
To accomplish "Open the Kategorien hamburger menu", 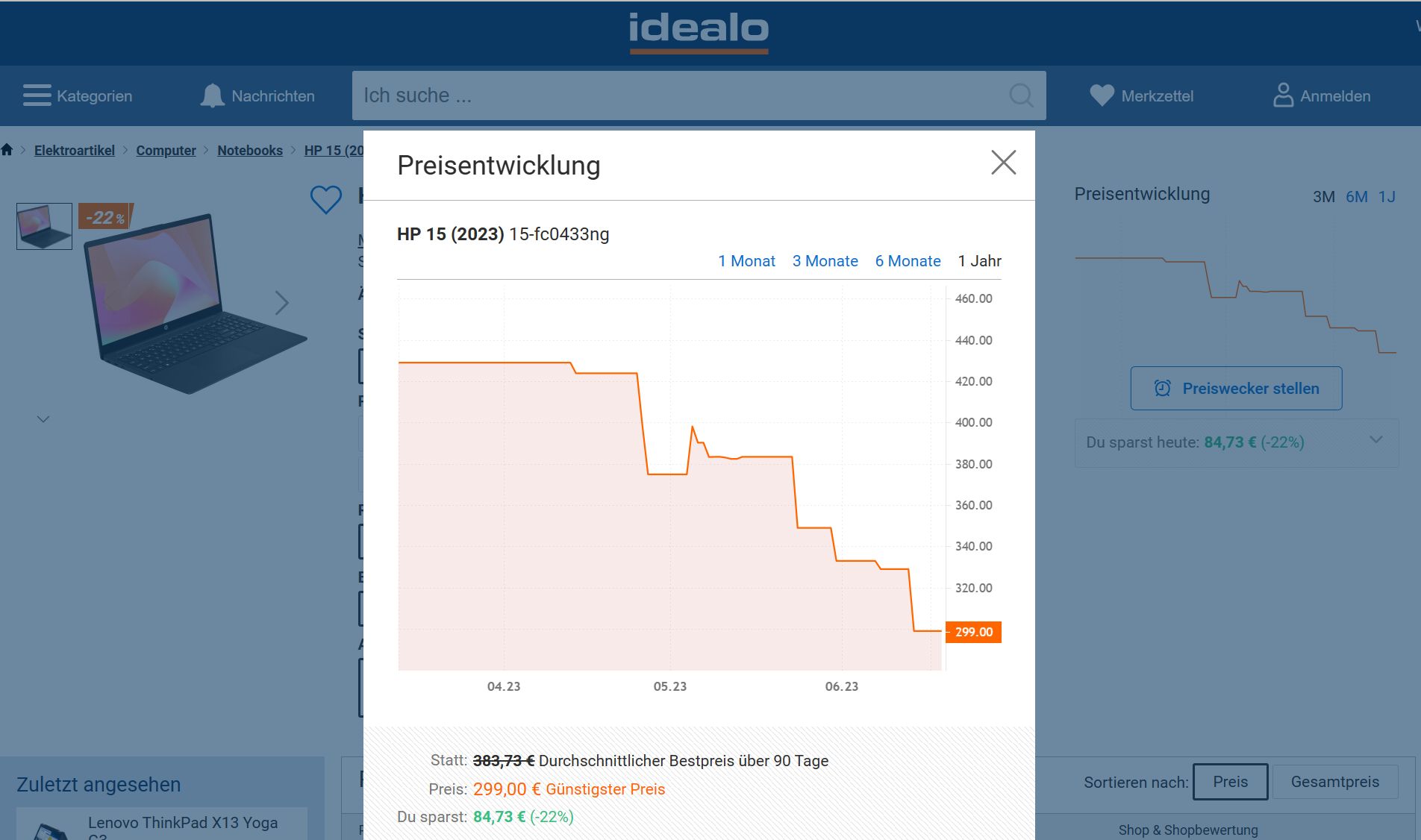I will [37, 95].
